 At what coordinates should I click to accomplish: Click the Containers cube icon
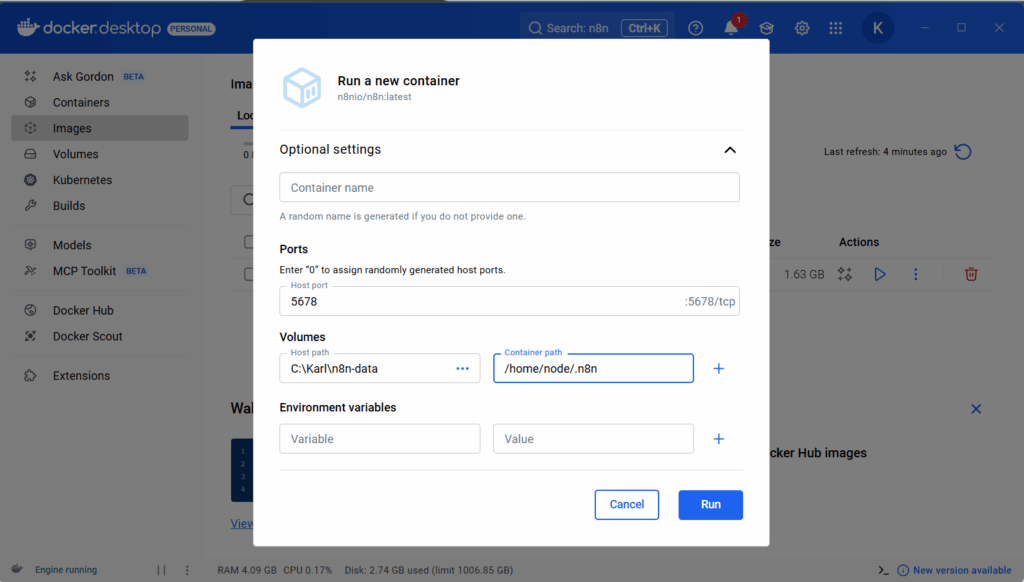pos(30,103)
